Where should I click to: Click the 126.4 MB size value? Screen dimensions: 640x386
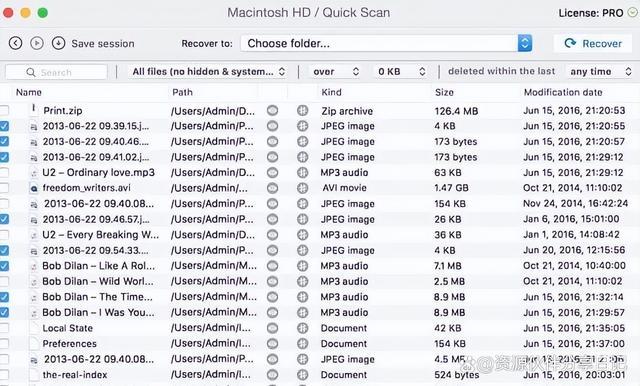coord(456,111)
